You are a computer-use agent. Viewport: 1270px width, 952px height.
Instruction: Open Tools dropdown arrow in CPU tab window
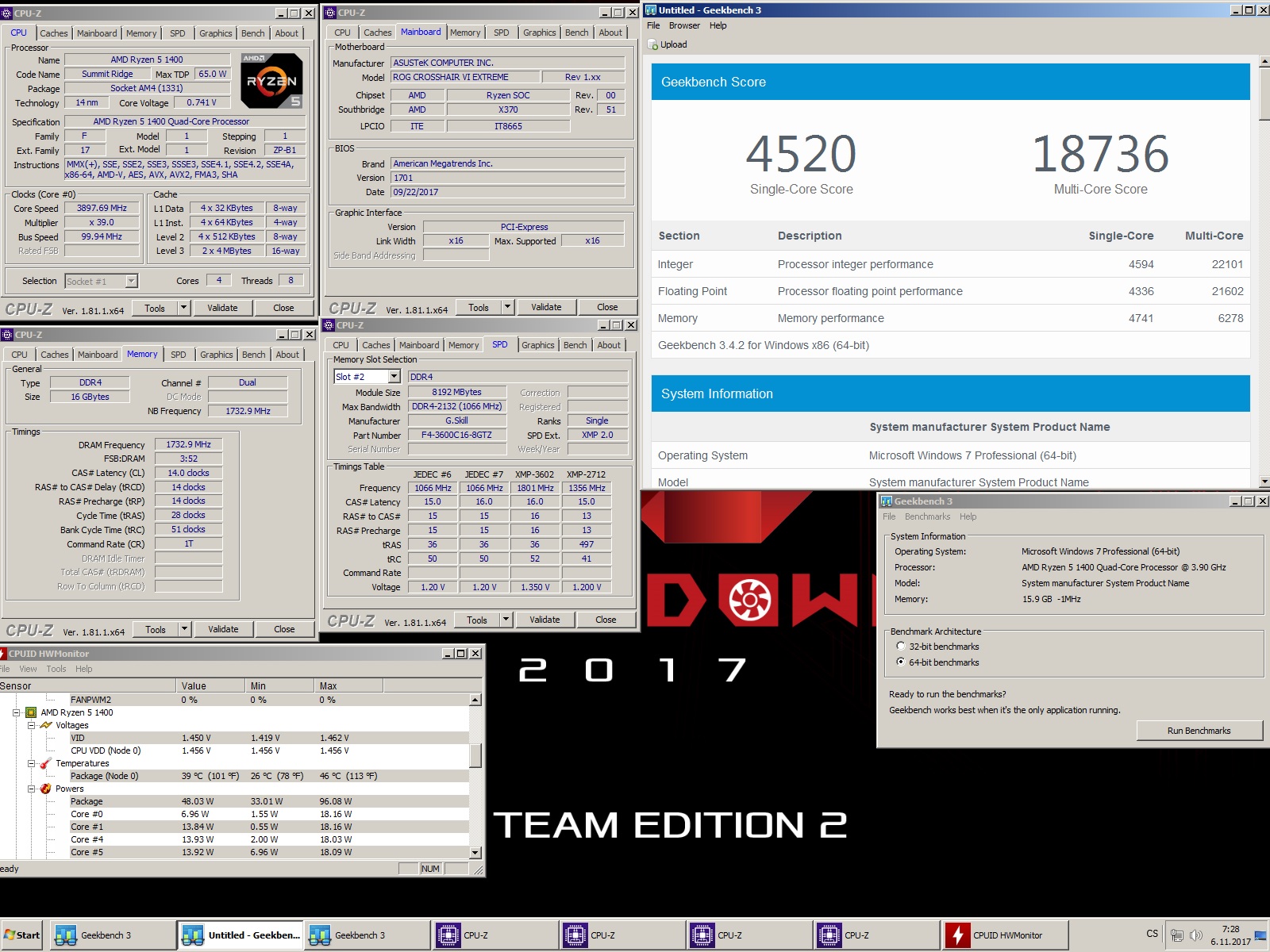pos(184,308)
